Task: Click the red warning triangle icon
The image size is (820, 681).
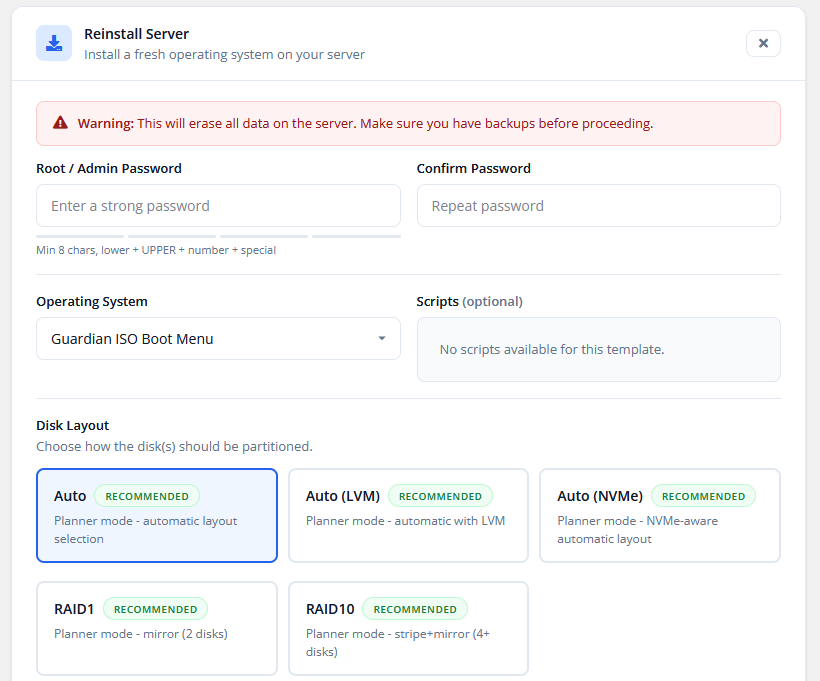Action: point(60,123)
